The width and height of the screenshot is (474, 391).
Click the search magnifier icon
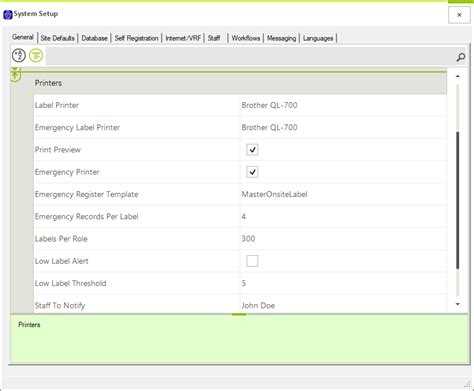[x=461, y=57]
